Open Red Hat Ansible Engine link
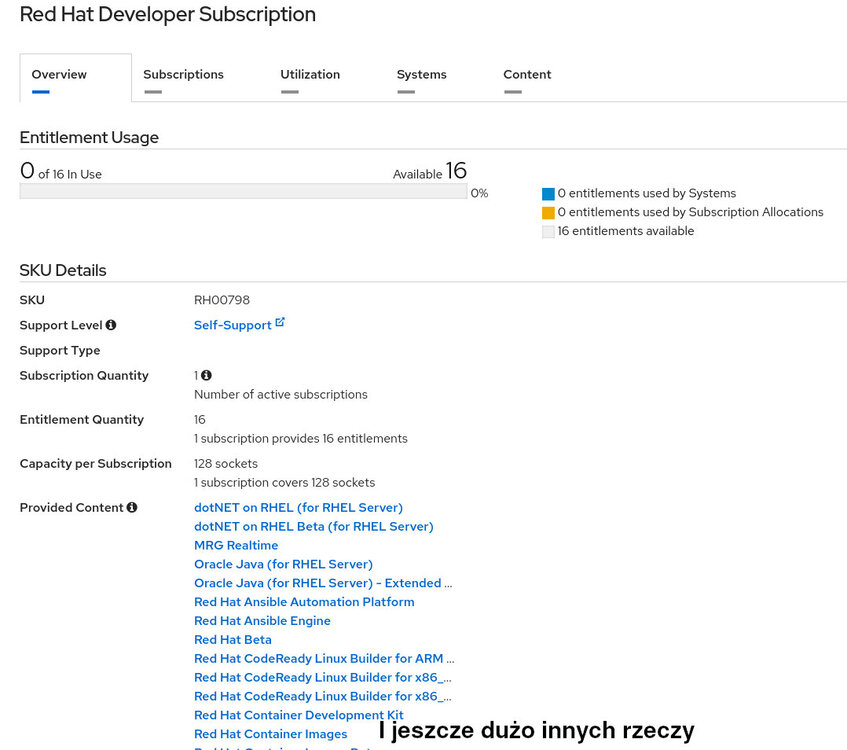The image size is (847, 750). coord(262,621)
